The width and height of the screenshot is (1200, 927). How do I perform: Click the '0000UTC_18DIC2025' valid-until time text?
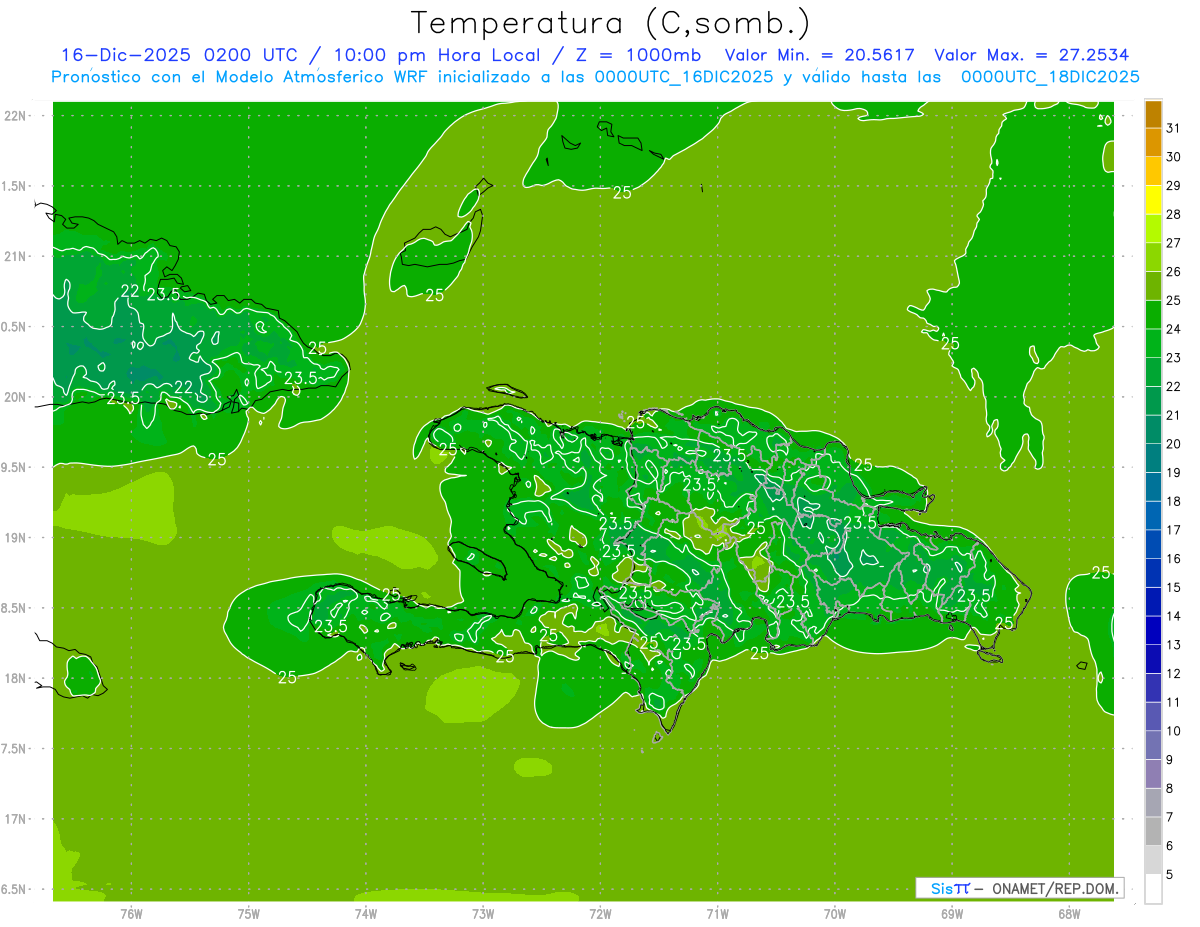(x=1050, y=77)
